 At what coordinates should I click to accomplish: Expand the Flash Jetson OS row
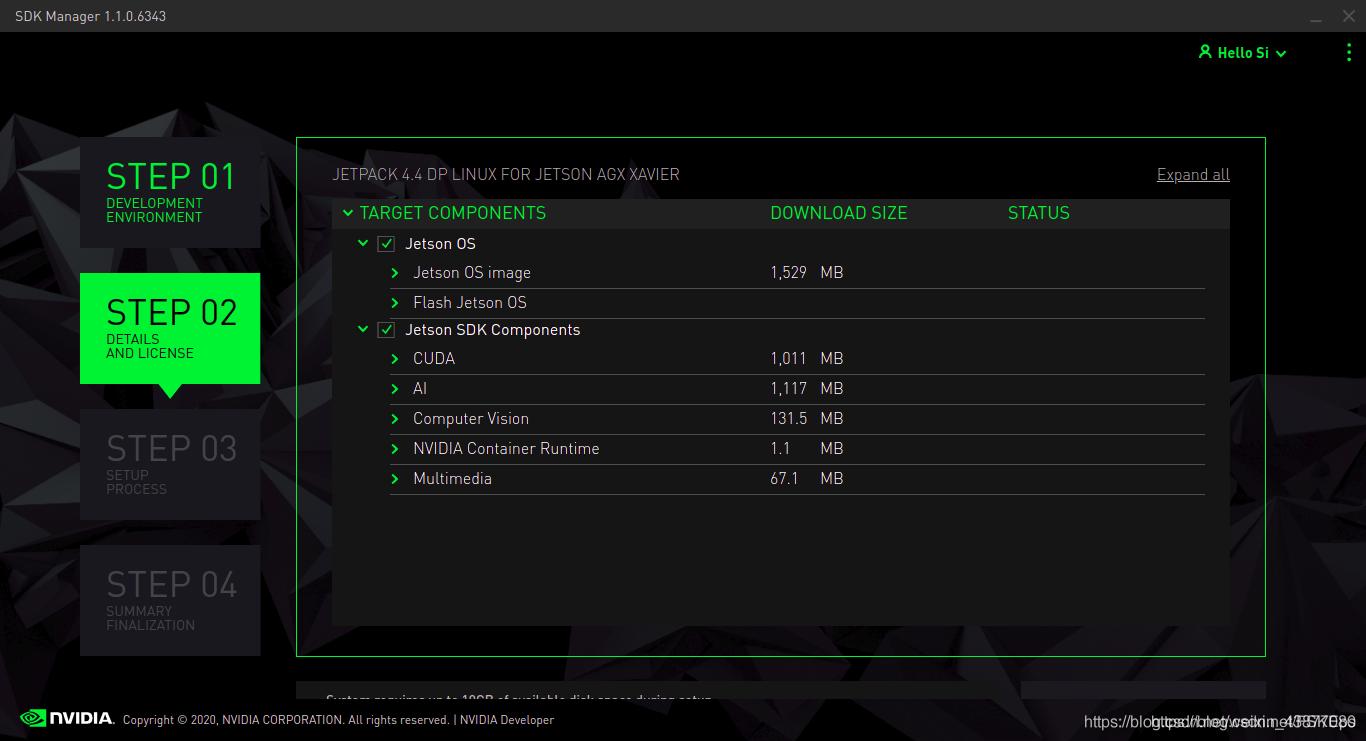[395, 303]
